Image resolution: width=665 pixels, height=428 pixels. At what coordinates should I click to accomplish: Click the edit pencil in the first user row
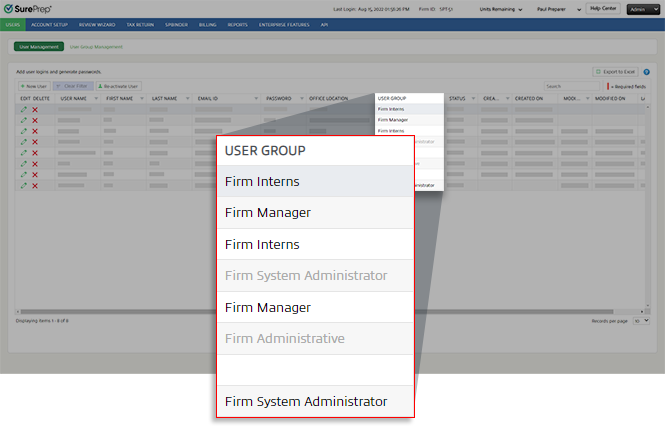[x=24, y=109]
